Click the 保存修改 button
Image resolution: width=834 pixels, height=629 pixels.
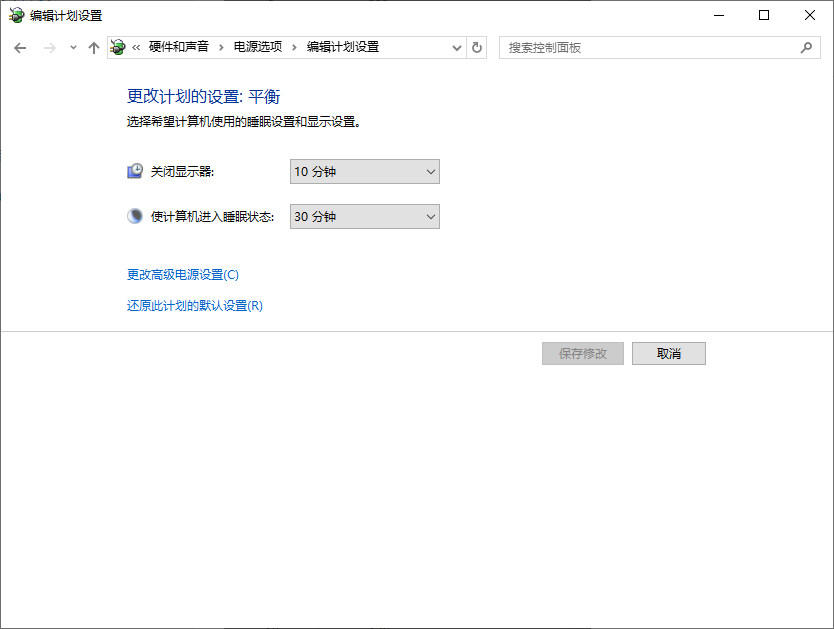582,353
